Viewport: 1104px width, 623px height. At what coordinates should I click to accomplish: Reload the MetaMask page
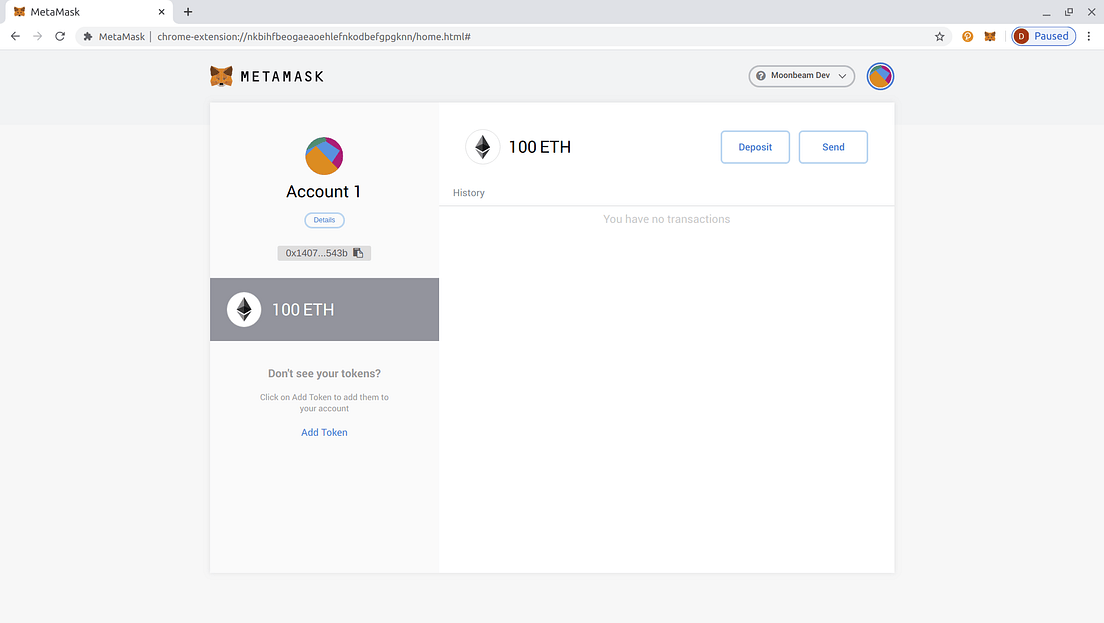(x=60, y=37)
